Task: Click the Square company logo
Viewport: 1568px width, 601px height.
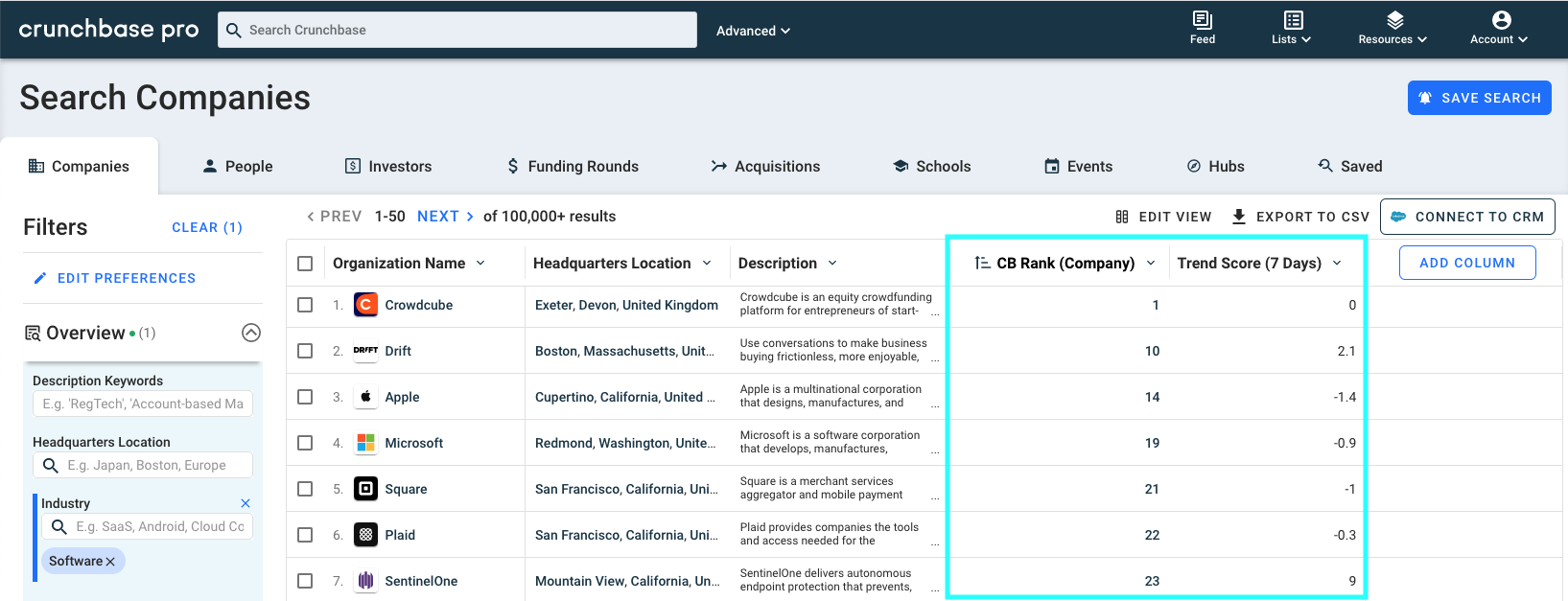Action: [365, 489]
